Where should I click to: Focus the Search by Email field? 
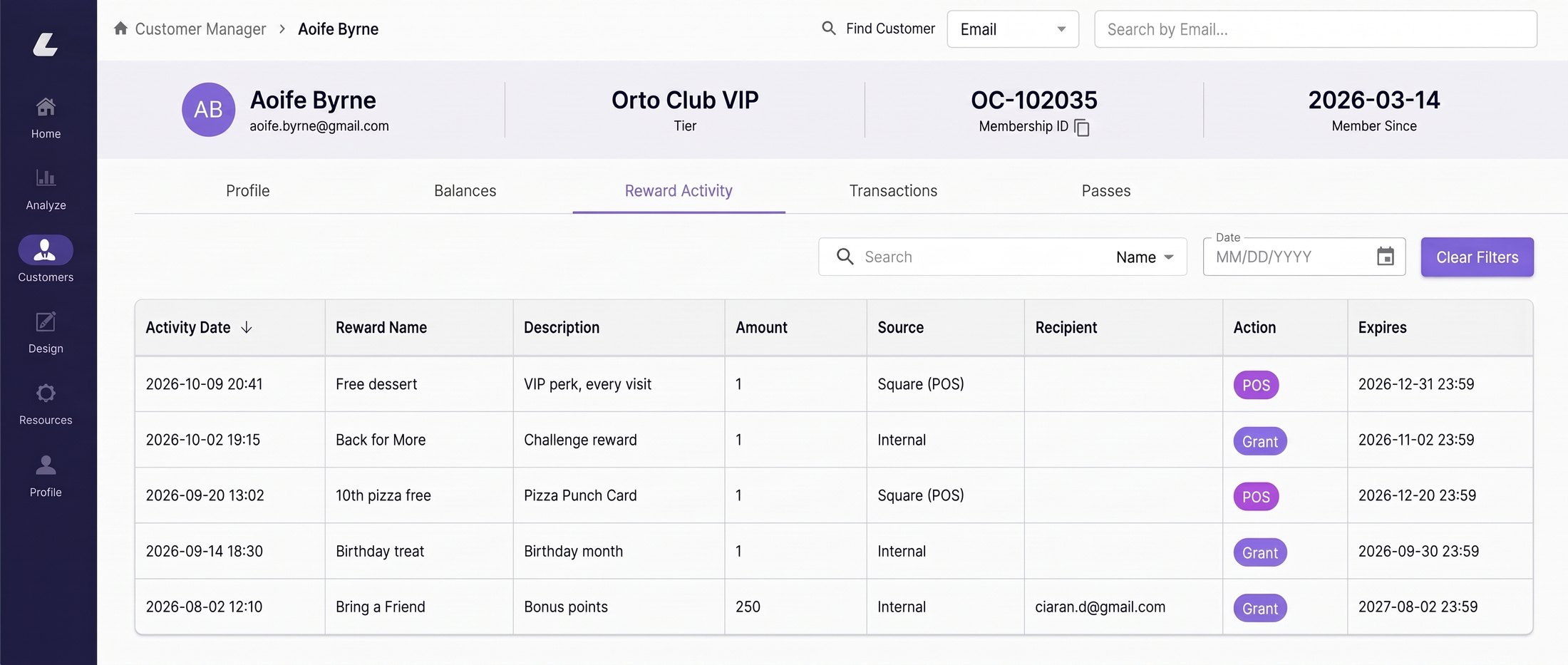(1316, 29)
